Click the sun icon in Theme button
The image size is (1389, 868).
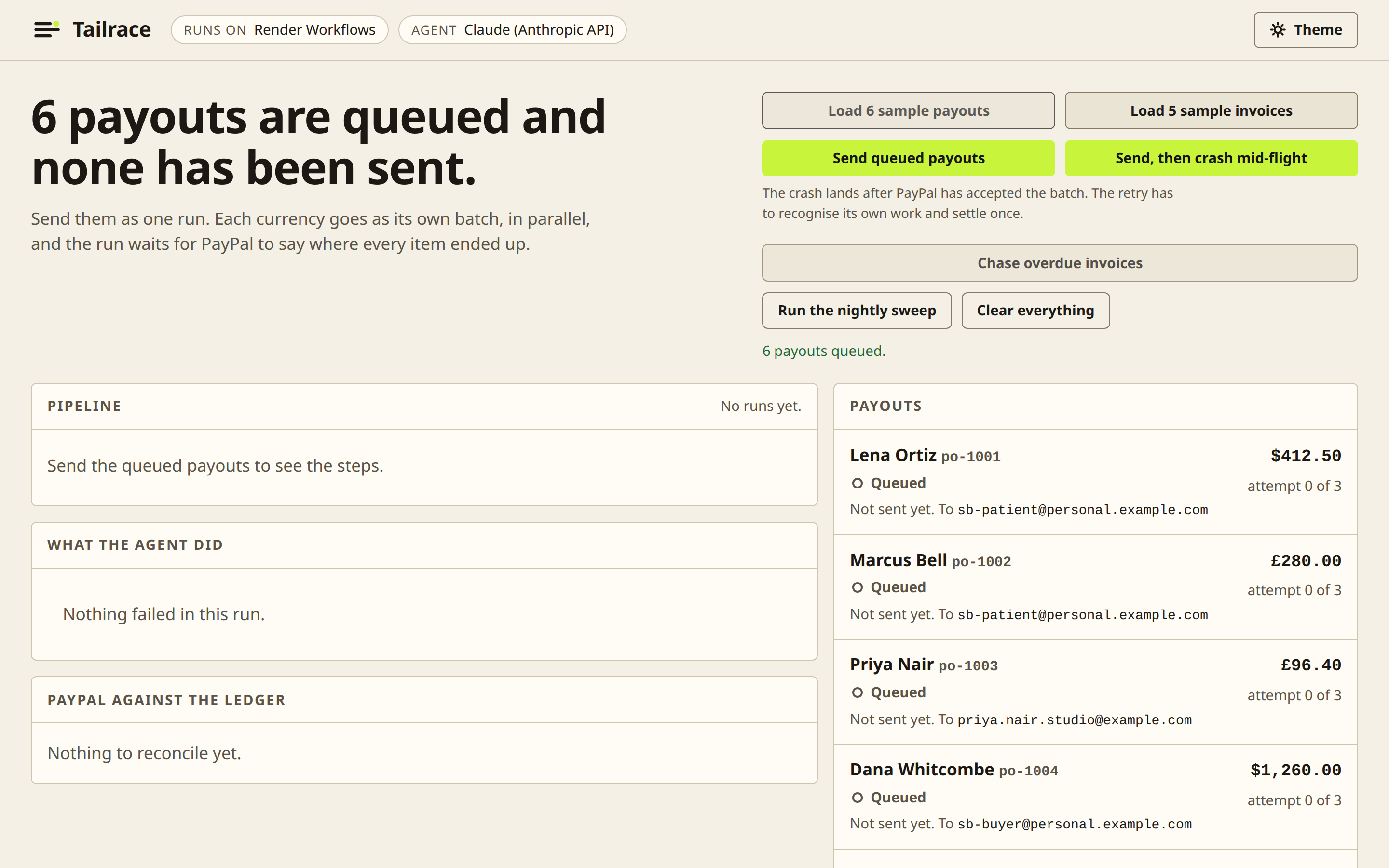click(1277, 30)
